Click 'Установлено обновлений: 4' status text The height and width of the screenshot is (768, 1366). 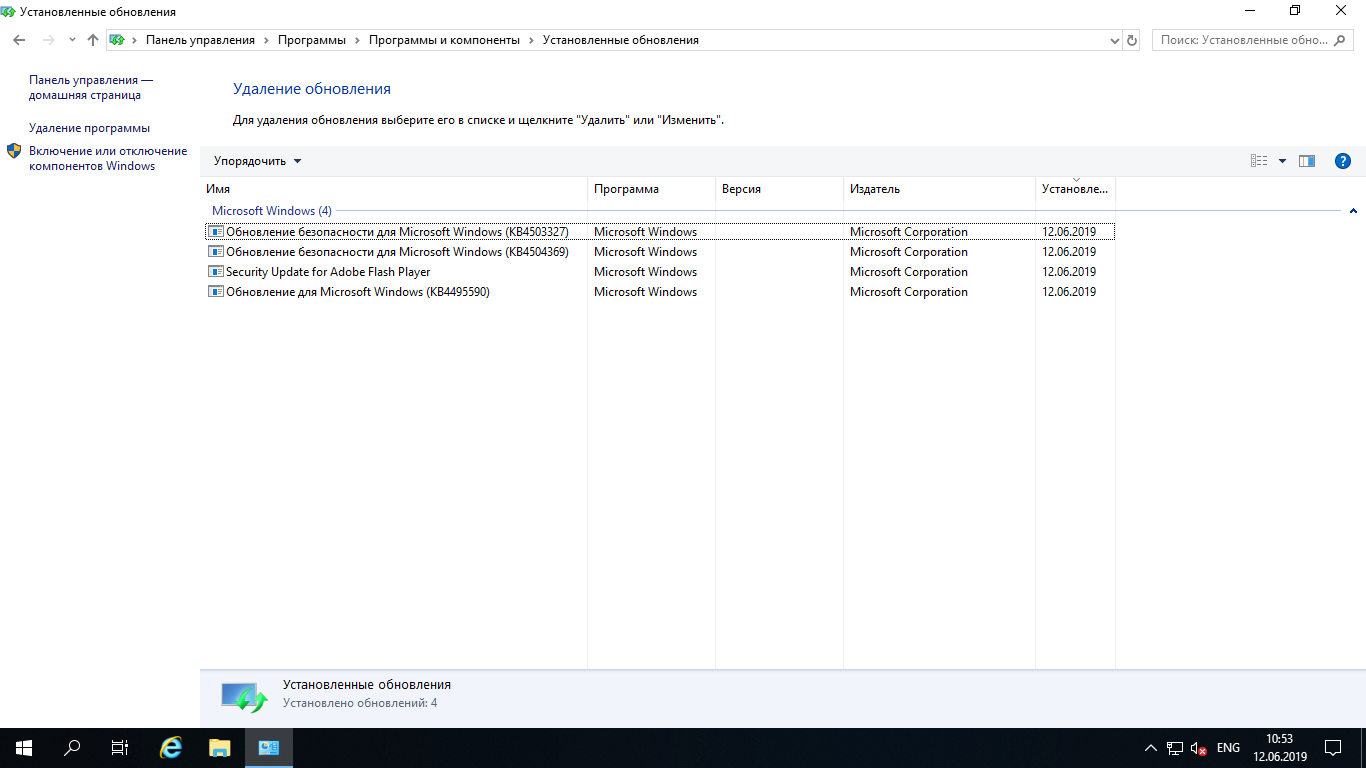coord(360,703)
